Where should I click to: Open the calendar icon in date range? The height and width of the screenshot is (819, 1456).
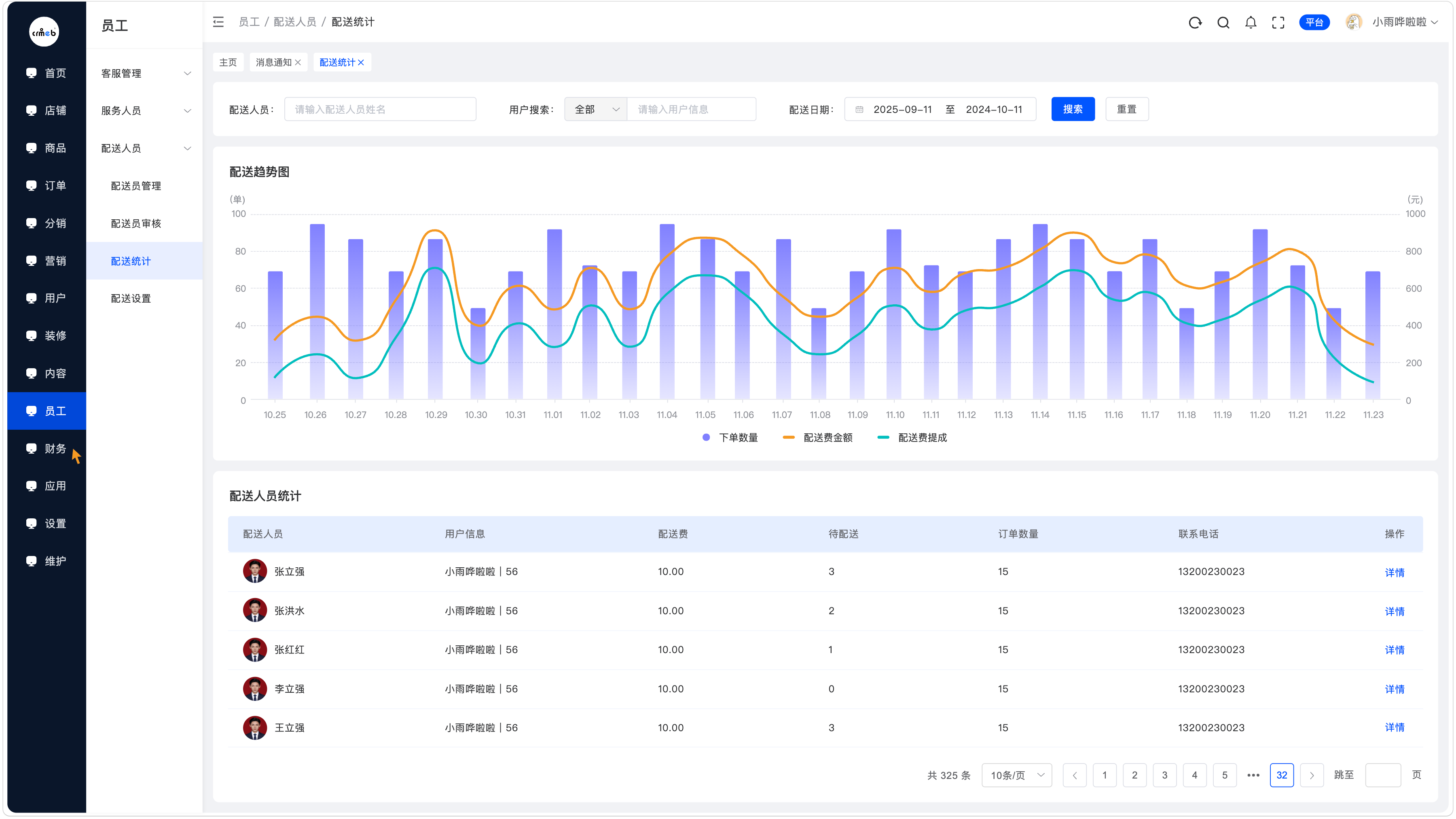859,110
